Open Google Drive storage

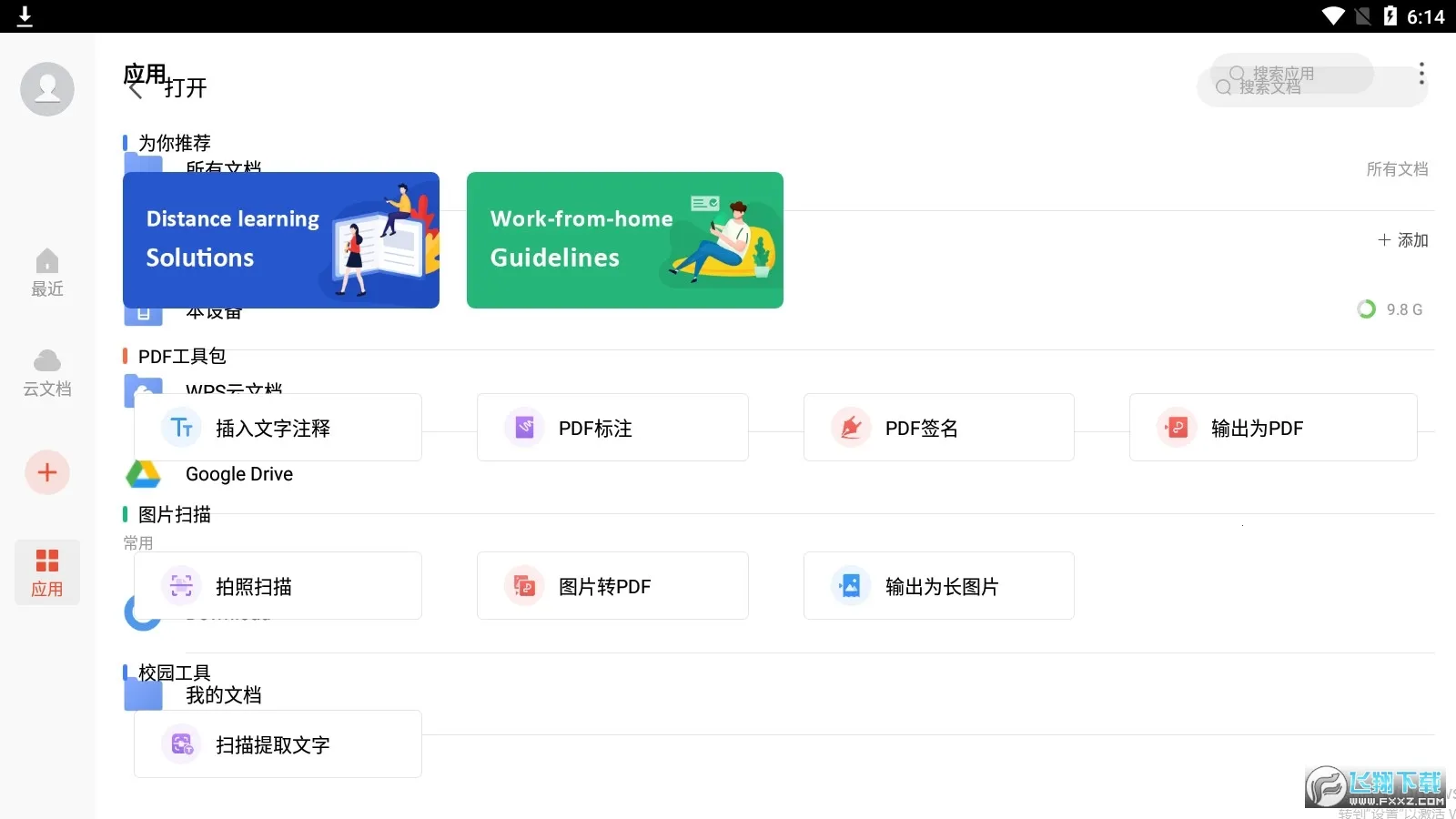pyautogui.click(x=238, y=473)
